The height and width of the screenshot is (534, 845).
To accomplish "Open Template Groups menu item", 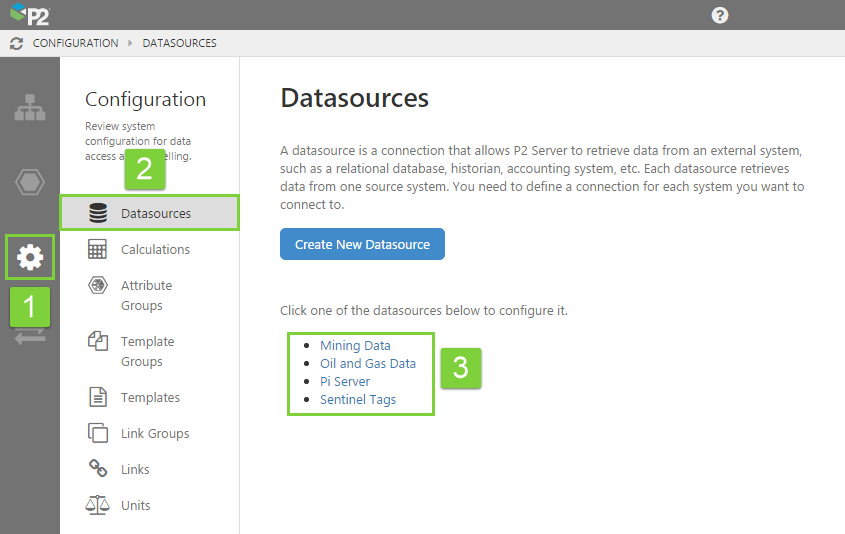I will pos(147,351).
